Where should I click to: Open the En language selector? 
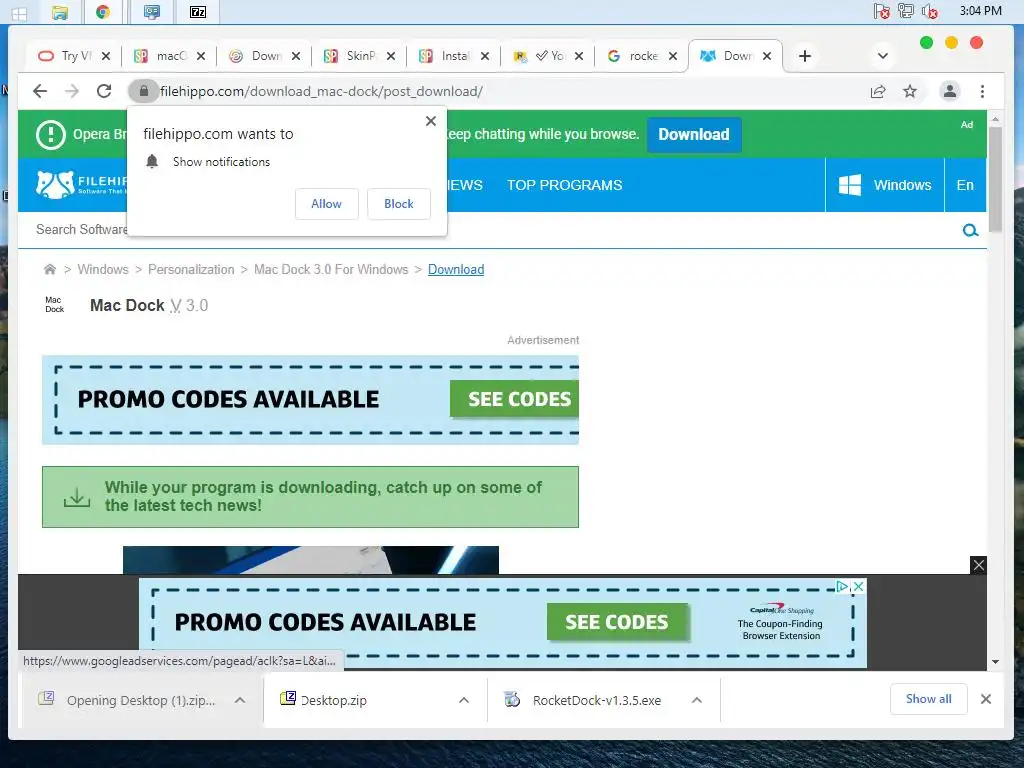coord(965,185)
